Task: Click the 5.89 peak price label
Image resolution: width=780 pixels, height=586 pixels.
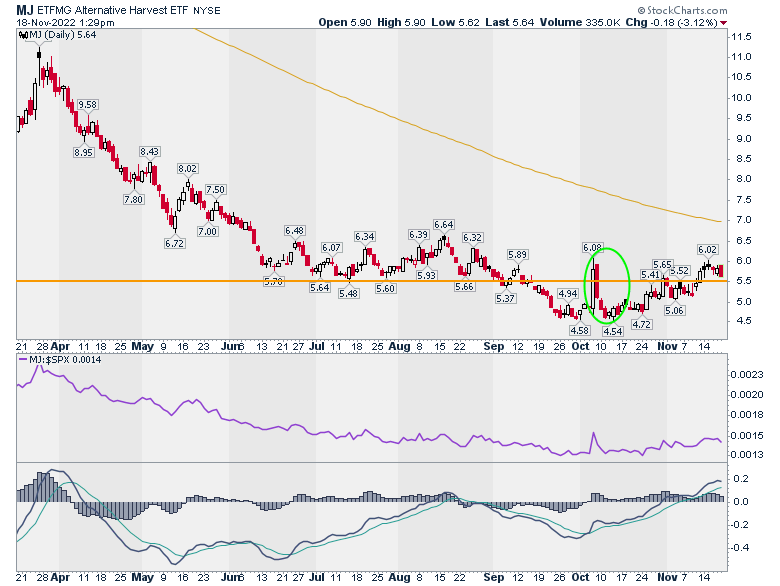Action: coord(517,254)
